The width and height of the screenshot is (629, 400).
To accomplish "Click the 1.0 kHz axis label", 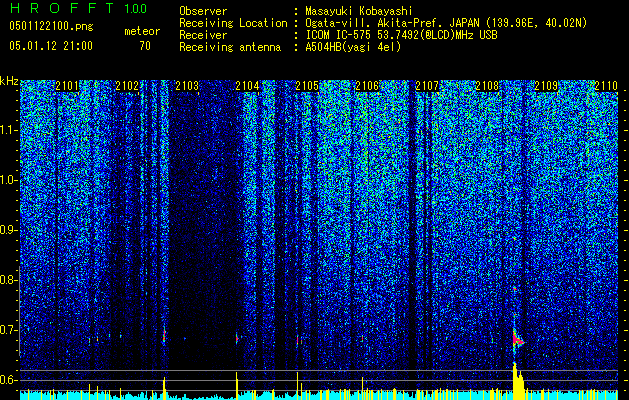I will pyautogui.click(x=8, y=181).
